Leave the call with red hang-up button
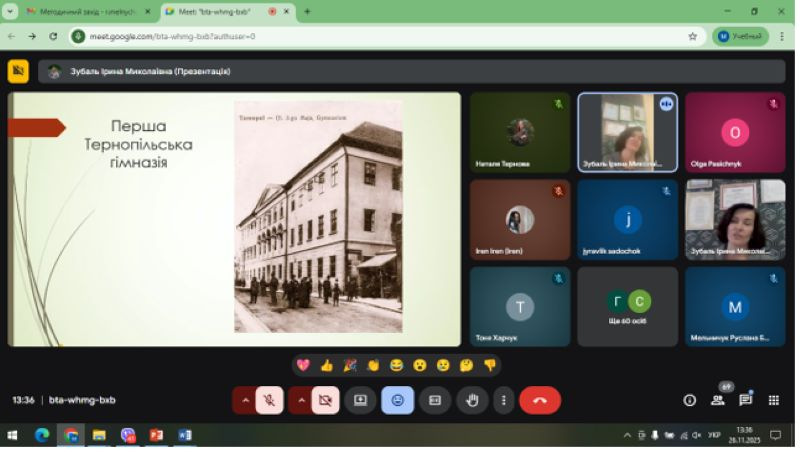The height and width of the screenshot is (452, 800). coord(540,400)
